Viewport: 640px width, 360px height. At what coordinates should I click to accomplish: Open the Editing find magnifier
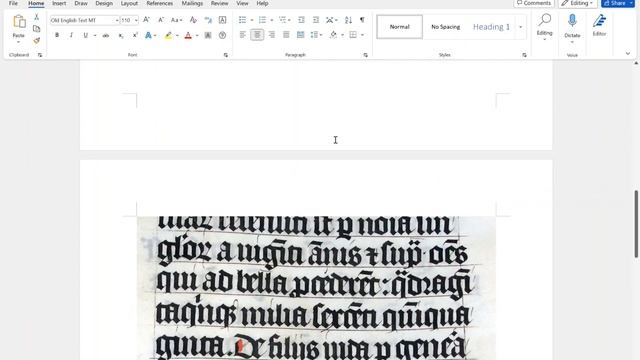point(544,20)
